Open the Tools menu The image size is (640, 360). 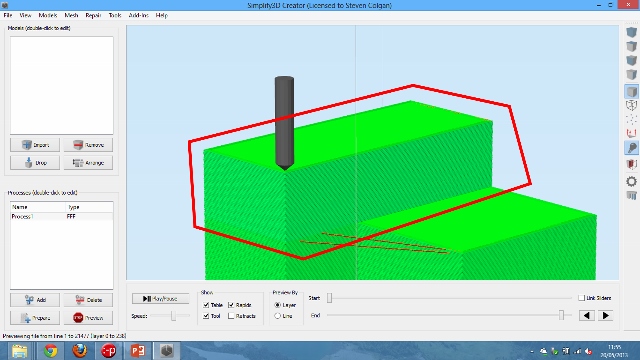point(115,15)
